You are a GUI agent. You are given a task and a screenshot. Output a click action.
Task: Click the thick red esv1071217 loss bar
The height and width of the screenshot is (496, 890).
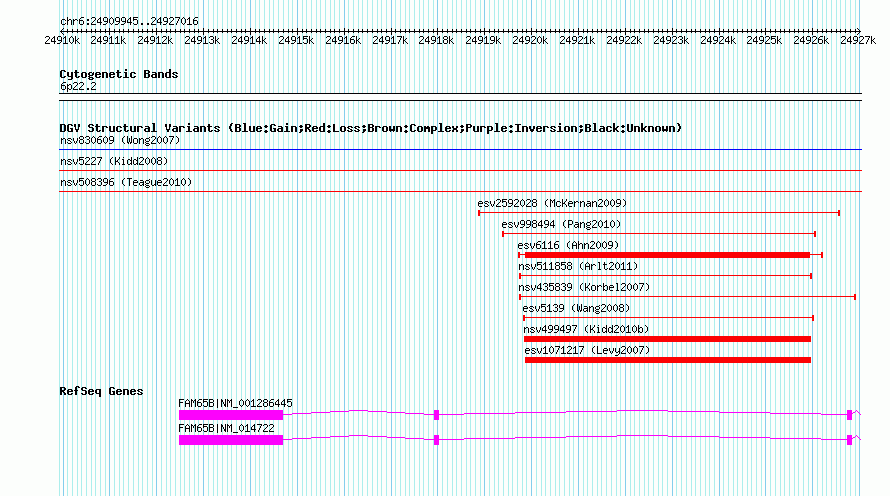coord(668,360)
